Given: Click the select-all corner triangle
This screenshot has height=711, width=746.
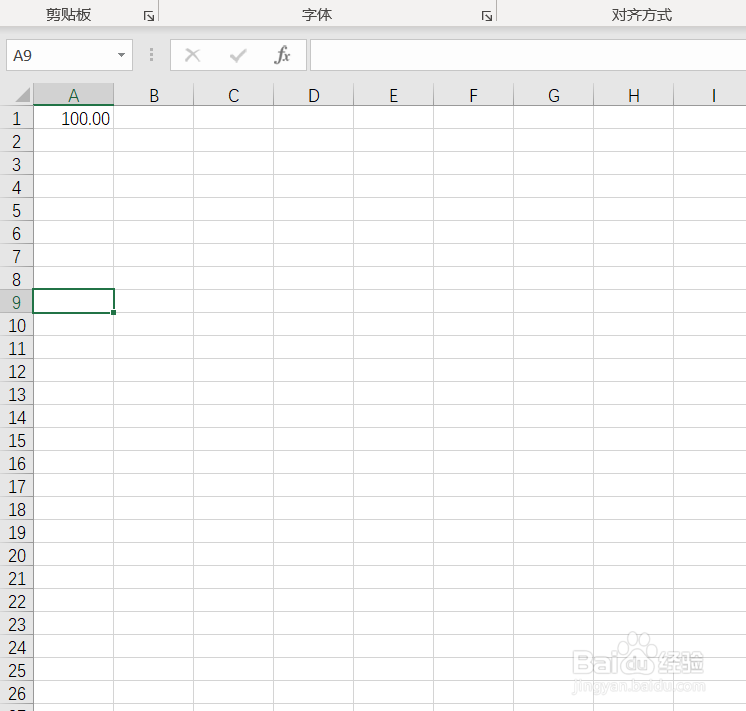Looking at the screenshot, I should (x=23, y=95).
